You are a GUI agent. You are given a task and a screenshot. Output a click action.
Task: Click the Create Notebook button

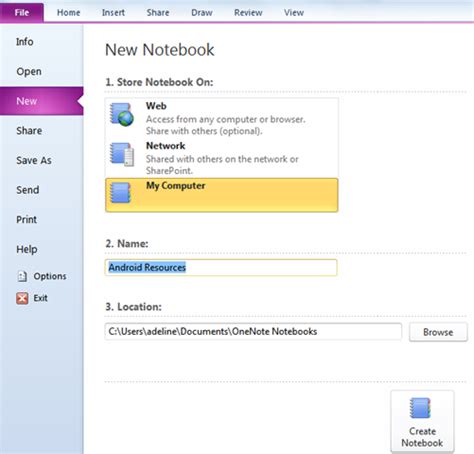tap(422, 422)
